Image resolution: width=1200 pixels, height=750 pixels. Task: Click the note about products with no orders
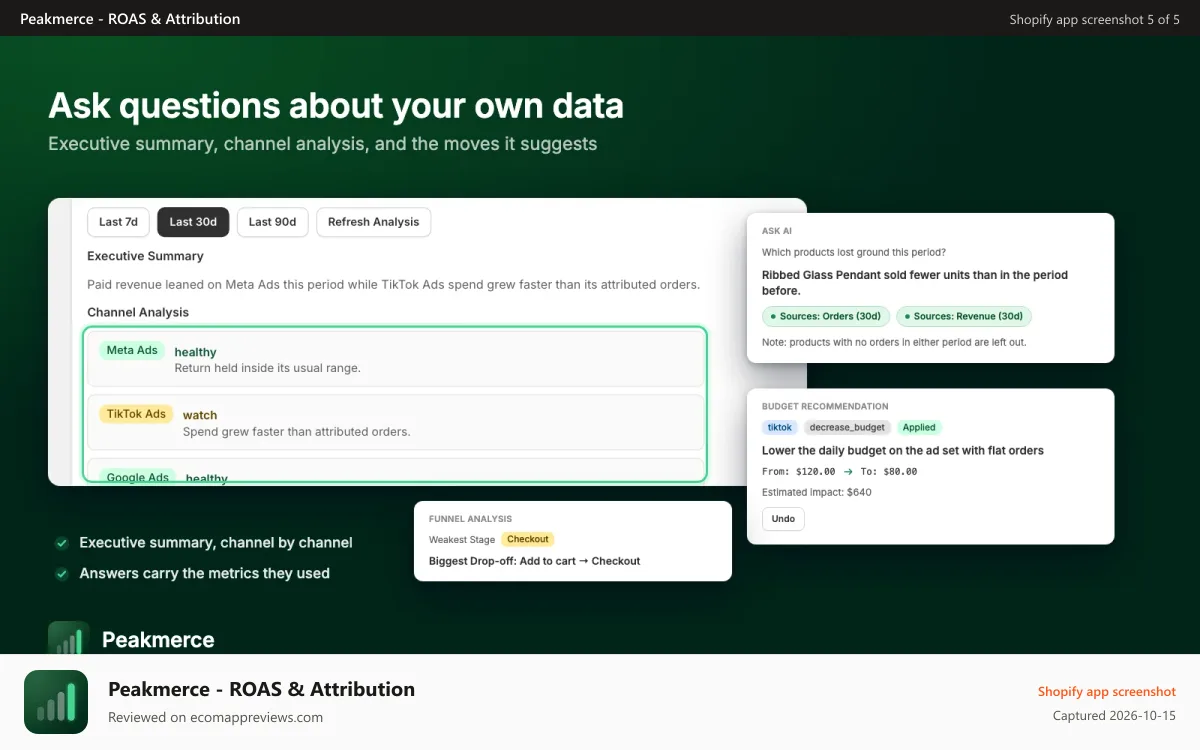[x=894, y=342]
